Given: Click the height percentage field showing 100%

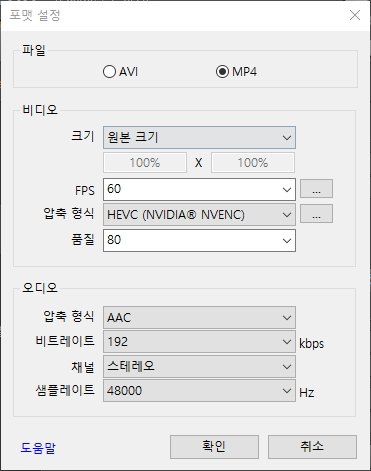Looking at the screenshot, I should coord(253,163).
